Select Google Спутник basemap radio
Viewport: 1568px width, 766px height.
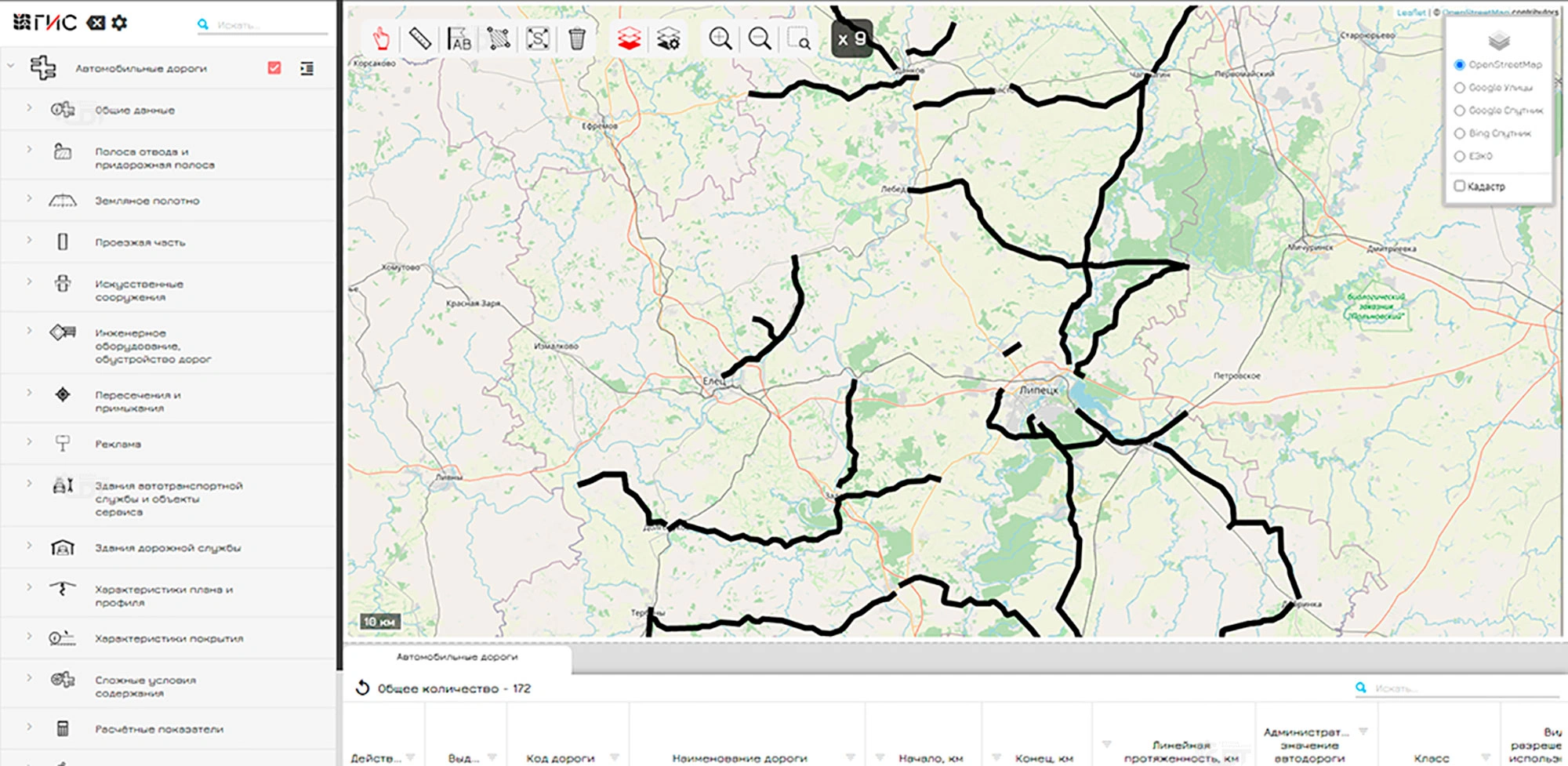coord(1459,111)
